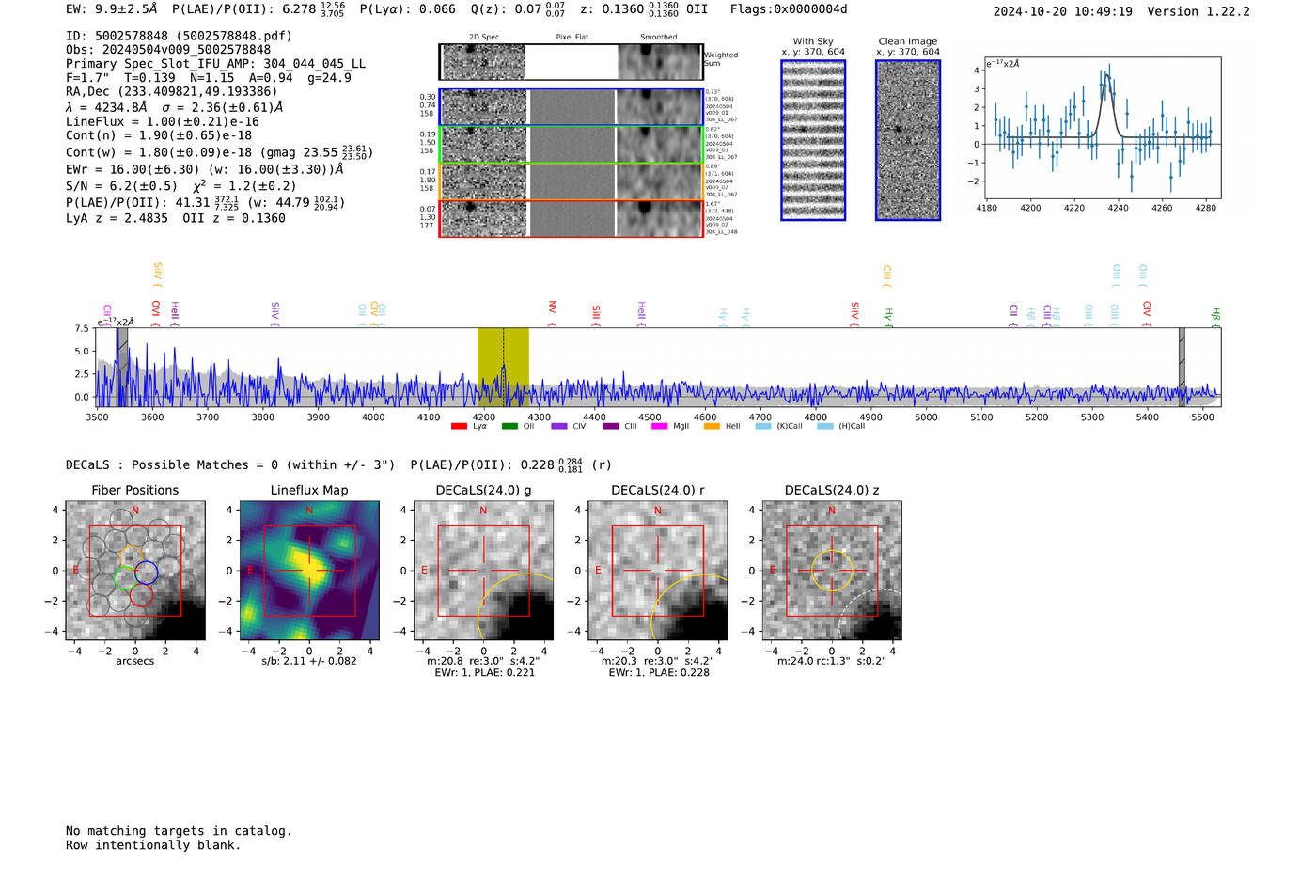Open the DECaLS(24.0) r image
Image resolution: width=1316 pixels, height=896 pixels.
click(658, 571)
